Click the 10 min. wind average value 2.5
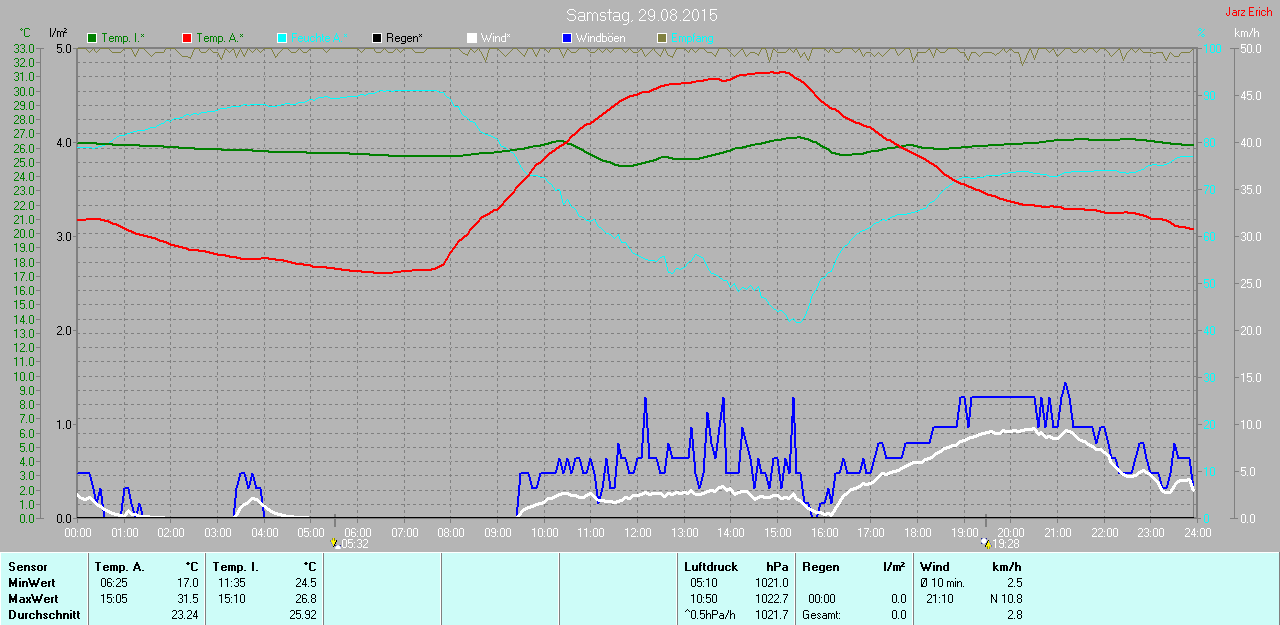 coord(1014,583)
